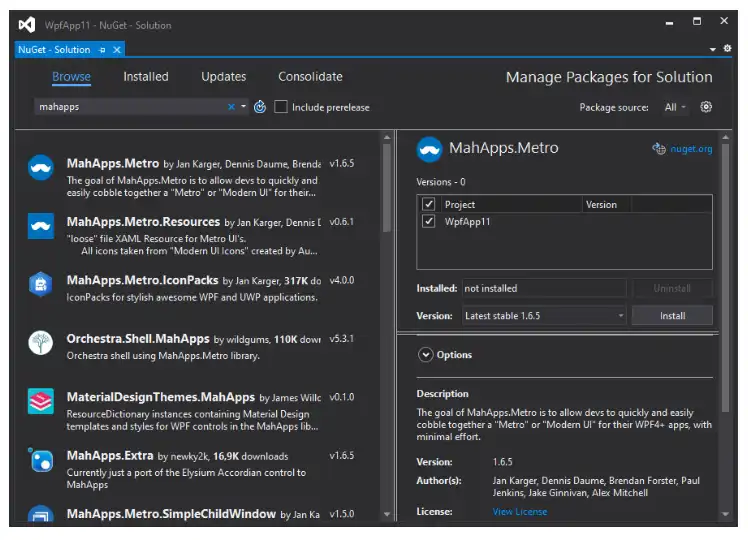748x540 pixels.
Task: Uncheck the WpfApp11 project checkbox
Action: pos(429,222)
